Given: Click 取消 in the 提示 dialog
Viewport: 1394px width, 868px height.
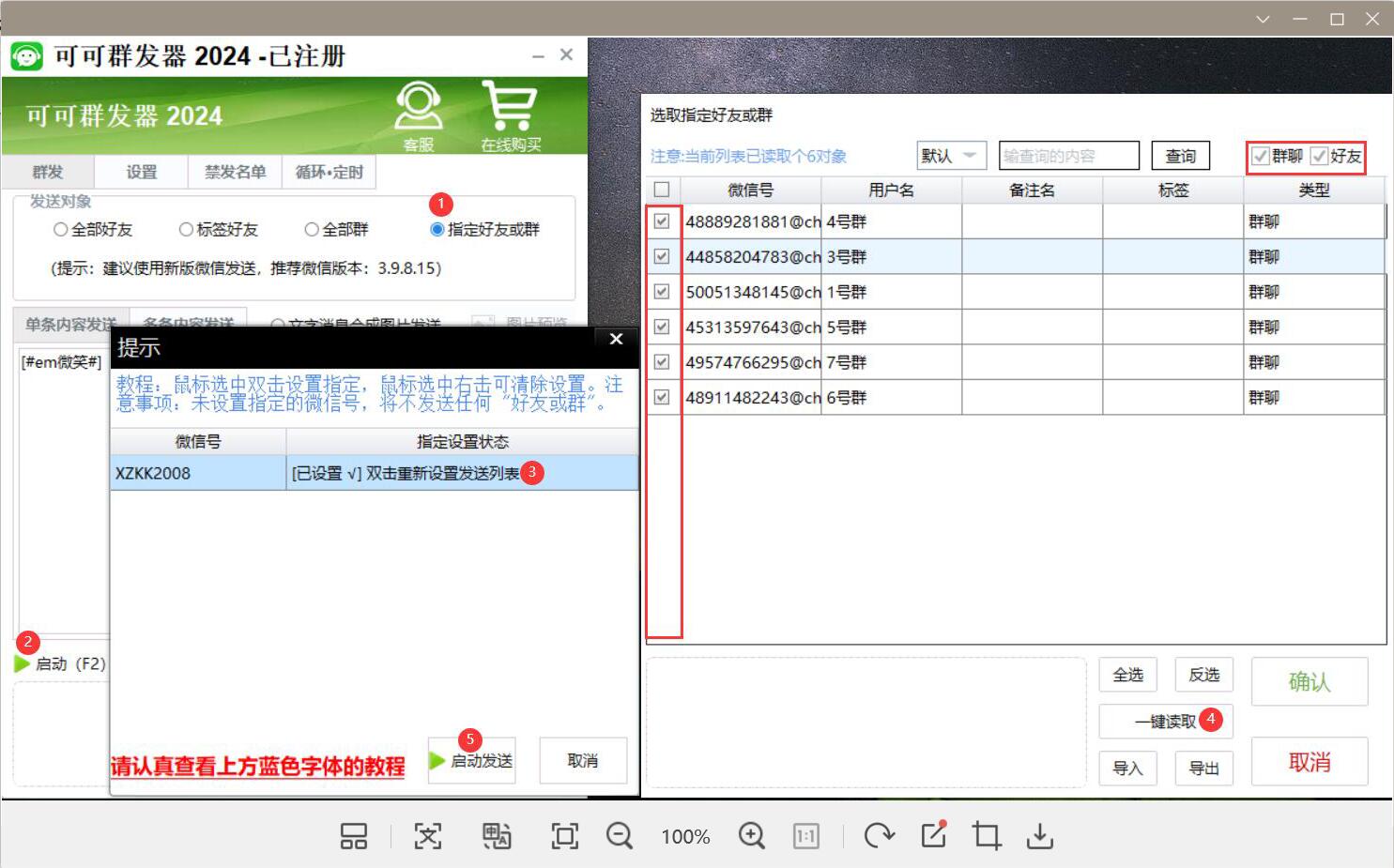Looking at the screenshot, I should tap(583, 760).
